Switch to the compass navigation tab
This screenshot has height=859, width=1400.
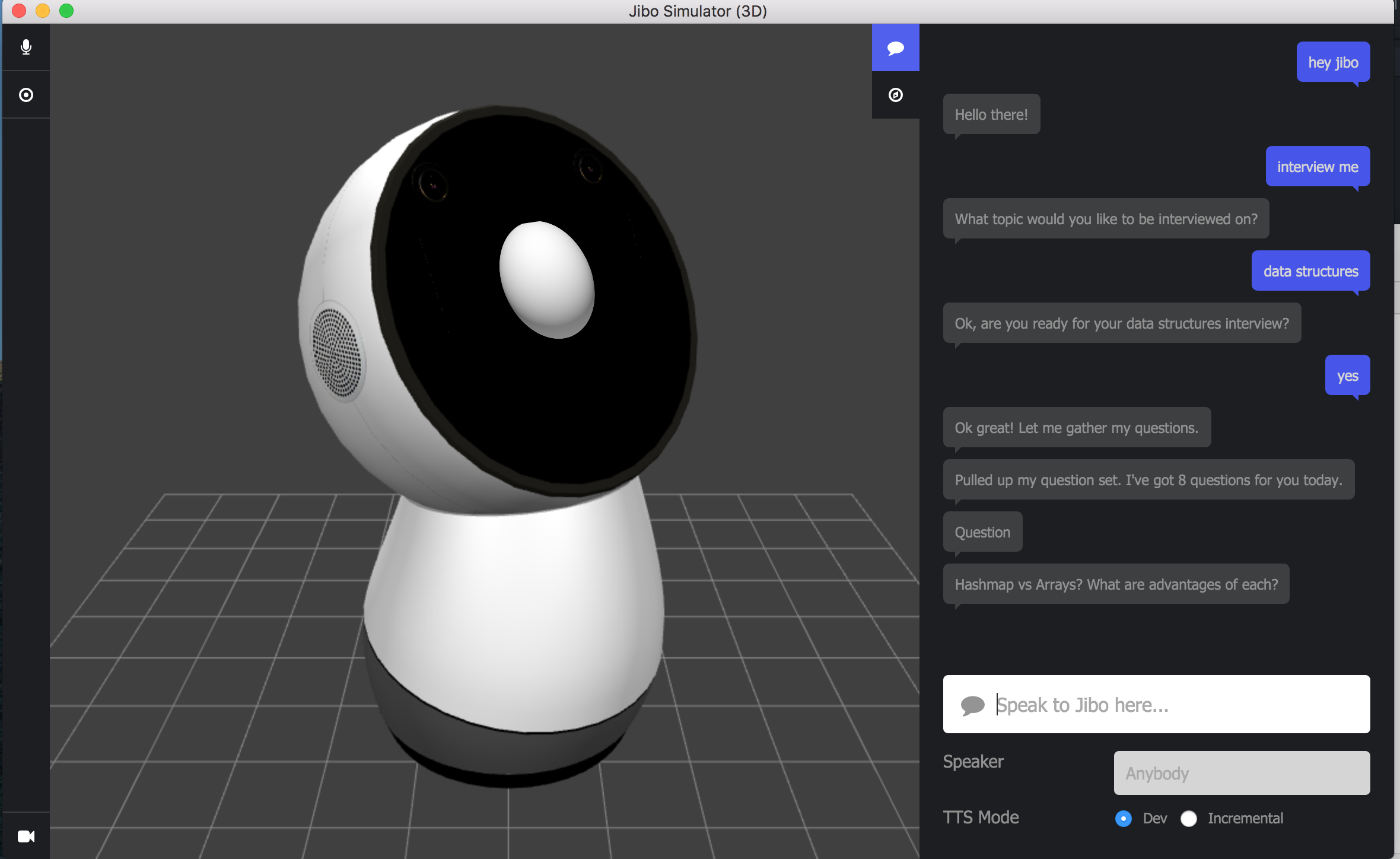click(x=895, y=95)
